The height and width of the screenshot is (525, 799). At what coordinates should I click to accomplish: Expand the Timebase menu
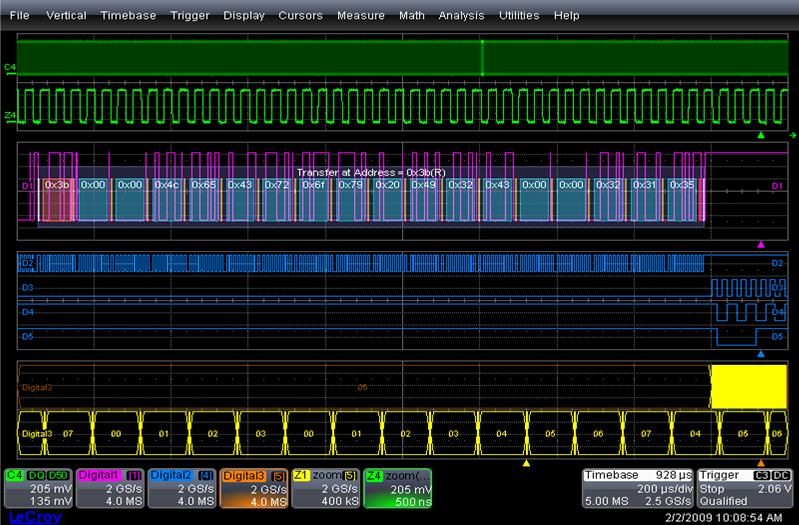coord(128,16)
